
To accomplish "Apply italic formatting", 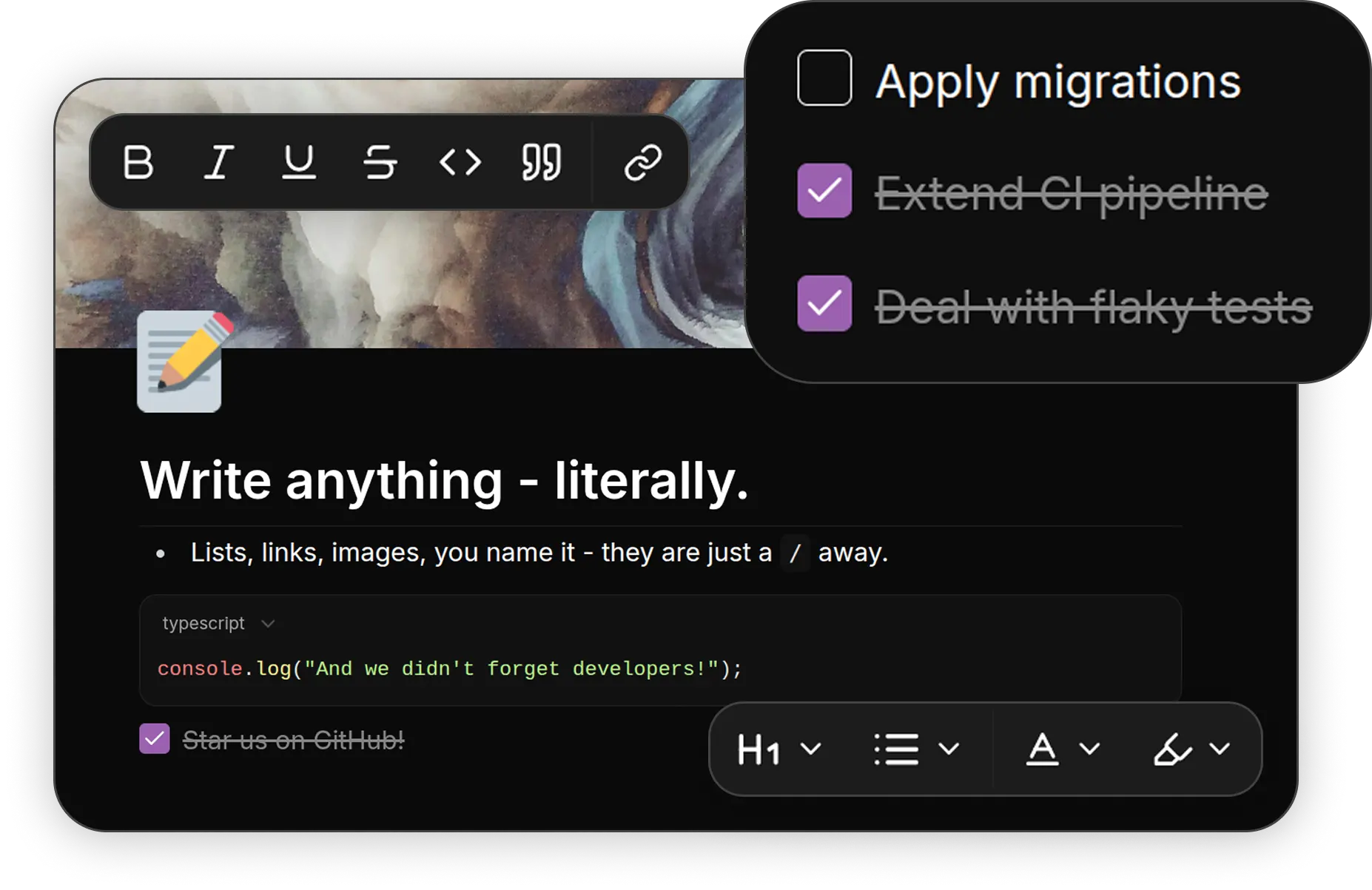I will pyautogui.click(x=219, y=162).
